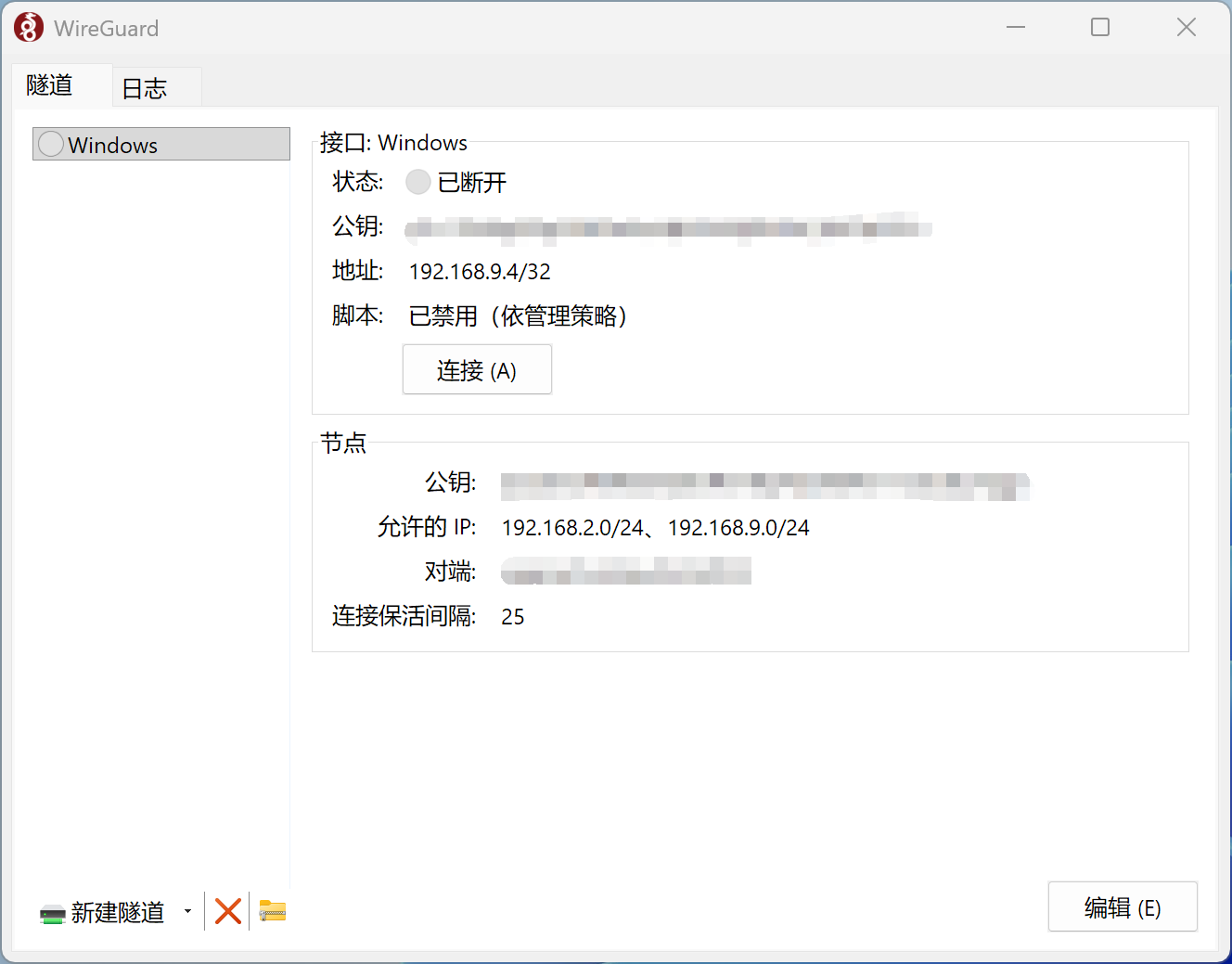Click the address text 192.168.9.4/32

pos(480,271)
